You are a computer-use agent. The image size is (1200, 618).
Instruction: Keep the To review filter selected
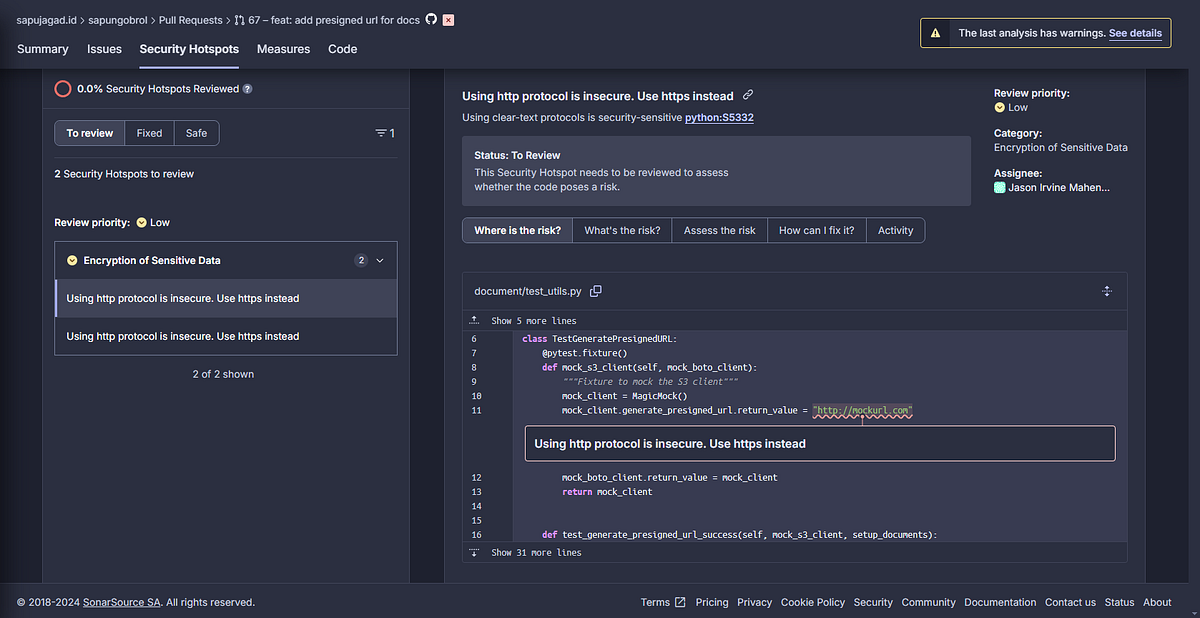coord(89,132)
